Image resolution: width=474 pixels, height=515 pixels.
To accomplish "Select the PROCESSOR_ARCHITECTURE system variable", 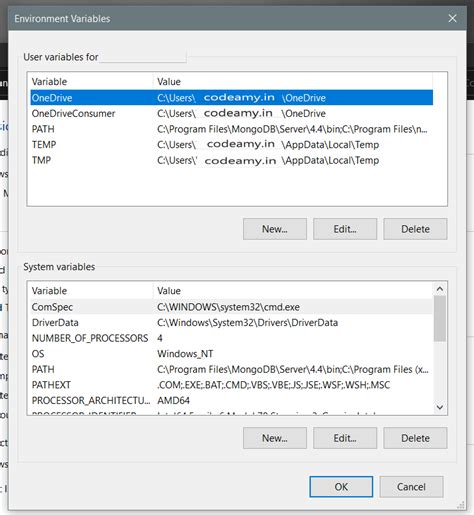I will pos(232,400).
